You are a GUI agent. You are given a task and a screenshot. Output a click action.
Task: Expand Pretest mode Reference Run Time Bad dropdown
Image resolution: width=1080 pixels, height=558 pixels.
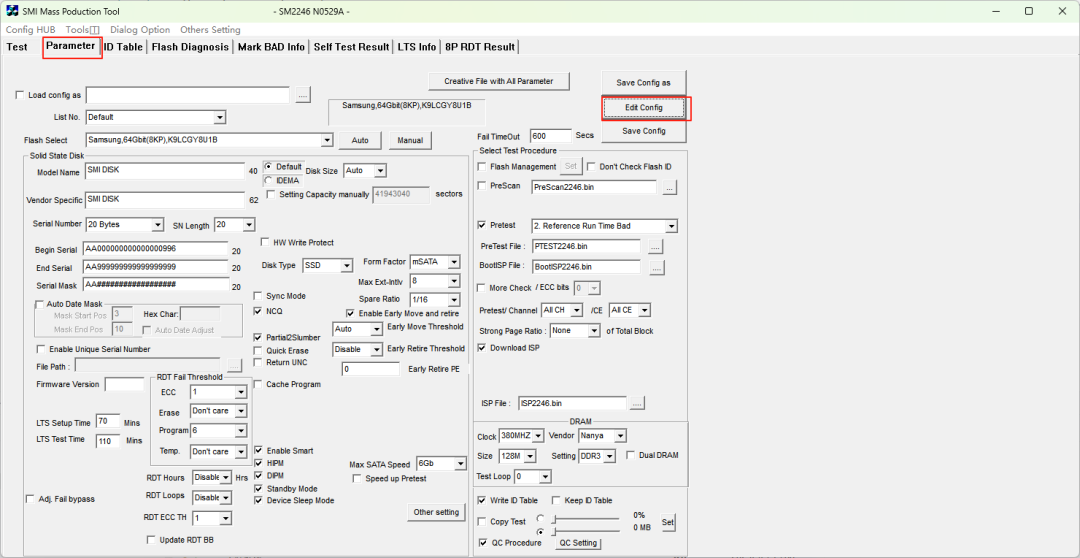(672, 226)
